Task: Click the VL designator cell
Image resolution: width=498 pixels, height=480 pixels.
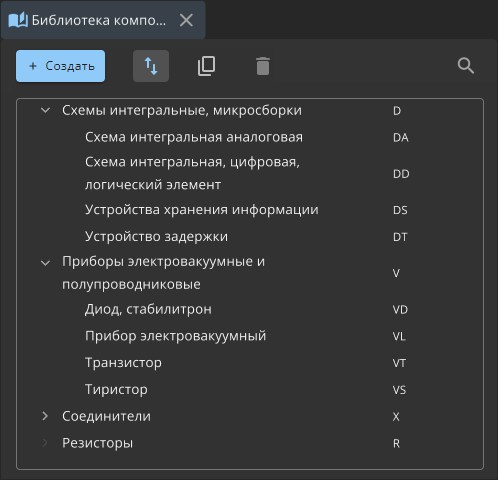Action: (x=399, y=337)
